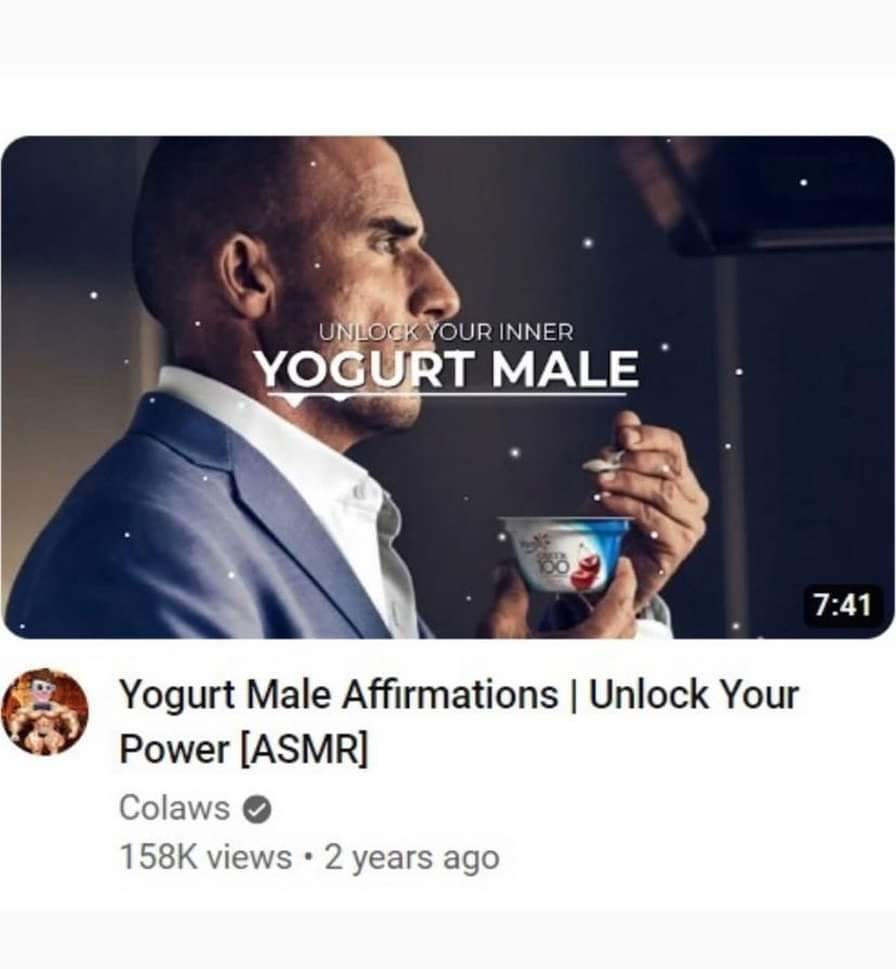The width and height of the screenshot is (896, 969).
Task: Click the verified checkmark badge beside Colaws
Action: pyautogui.click(x=256, y=809)
